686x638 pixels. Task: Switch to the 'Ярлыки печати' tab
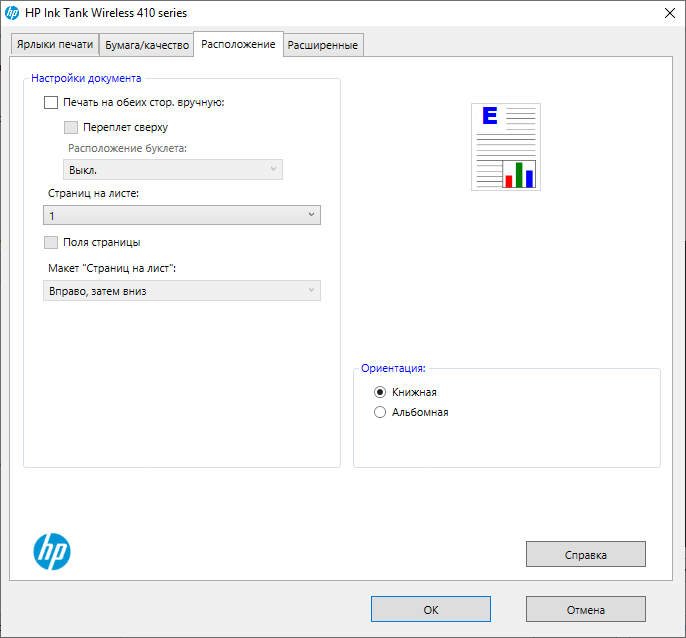pyautogui.click(x=55, y=45)
